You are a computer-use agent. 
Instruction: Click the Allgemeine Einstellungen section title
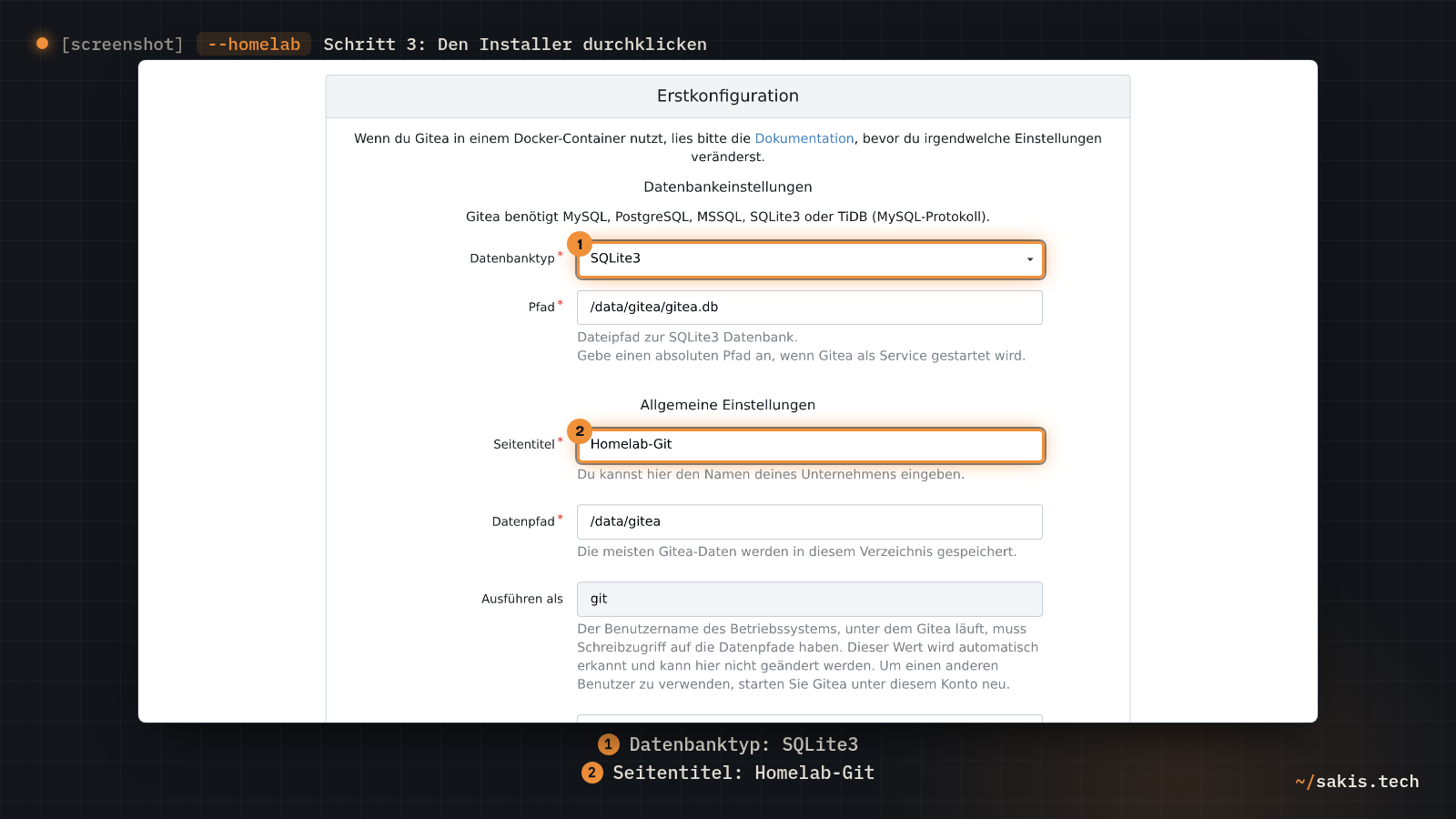728,405
